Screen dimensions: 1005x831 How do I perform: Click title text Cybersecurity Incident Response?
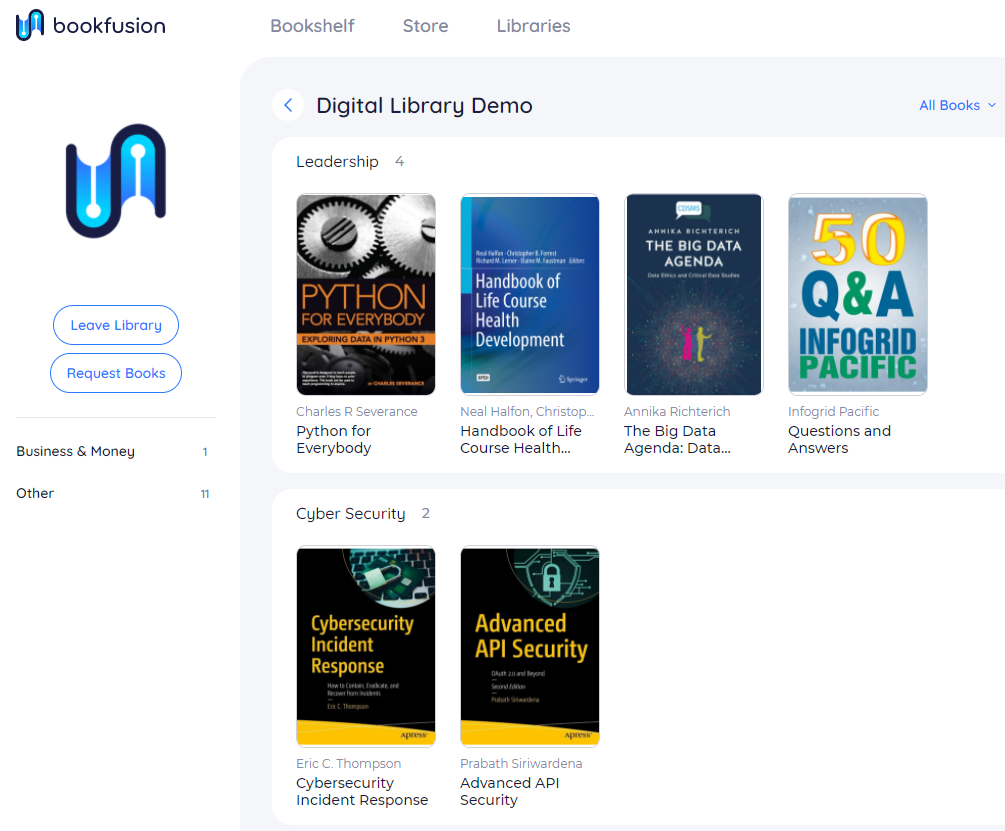coord(362,791)
